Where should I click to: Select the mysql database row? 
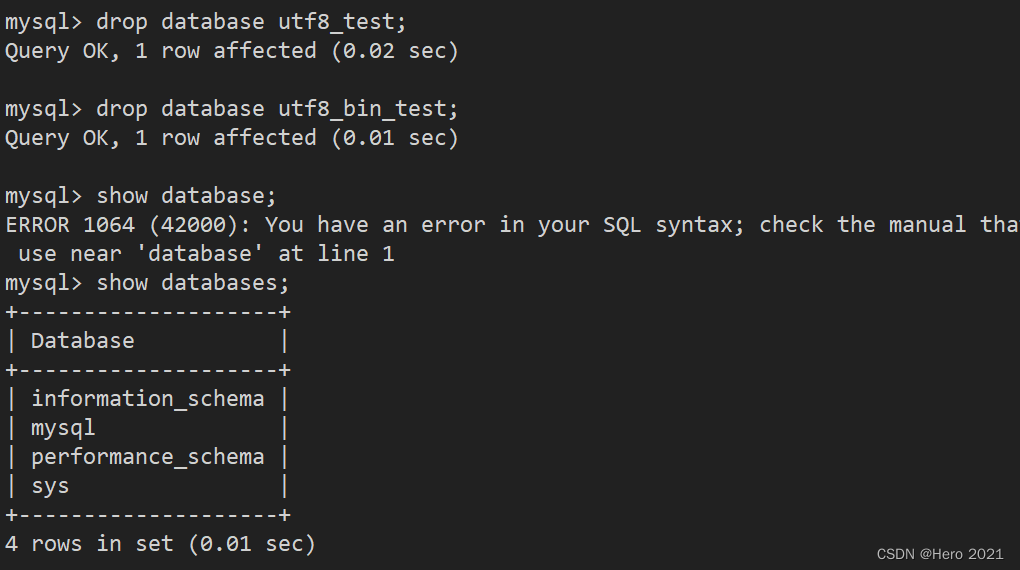(x=148, y=428)
